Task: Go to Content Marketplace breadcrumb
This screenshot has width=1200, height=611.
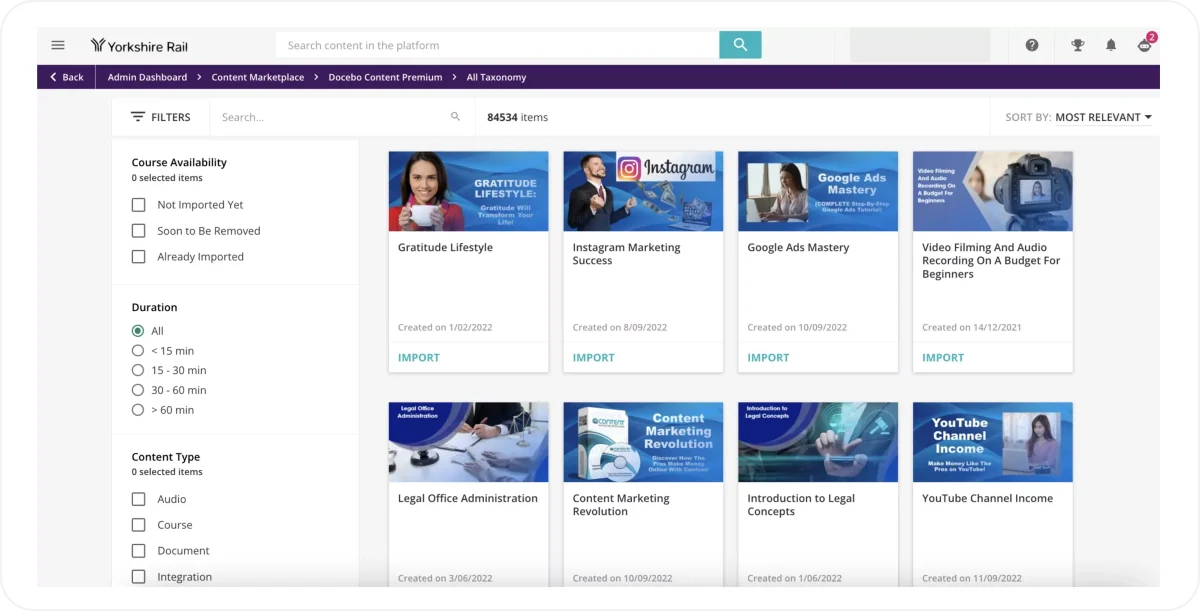Action: click(258, 77)
